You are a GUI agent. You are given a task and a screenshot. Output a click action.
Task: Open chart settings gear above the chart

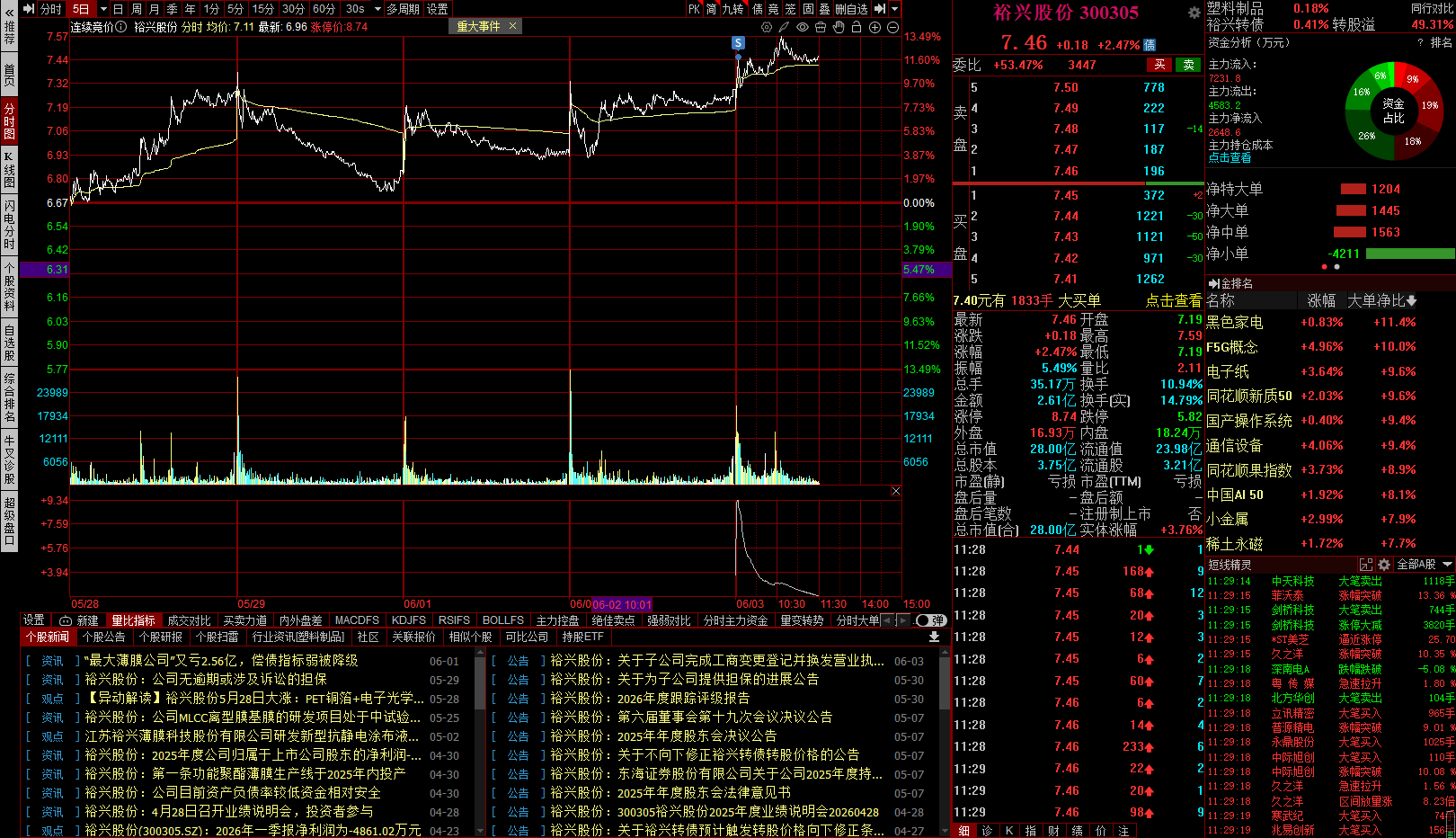pyautogui.click(x=767, y=27)
